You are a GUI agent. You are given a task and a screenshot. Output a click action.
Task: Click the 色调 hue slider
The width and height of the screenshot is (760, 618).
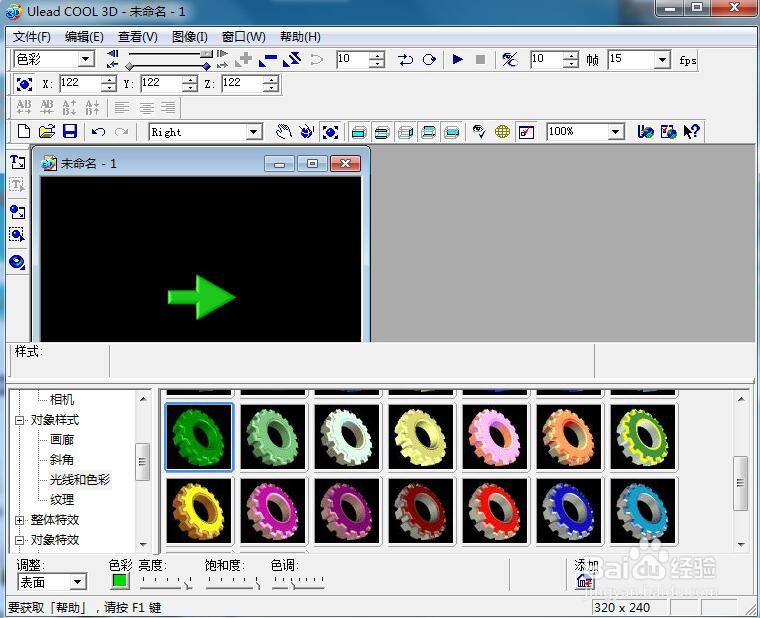coord(299,582)
